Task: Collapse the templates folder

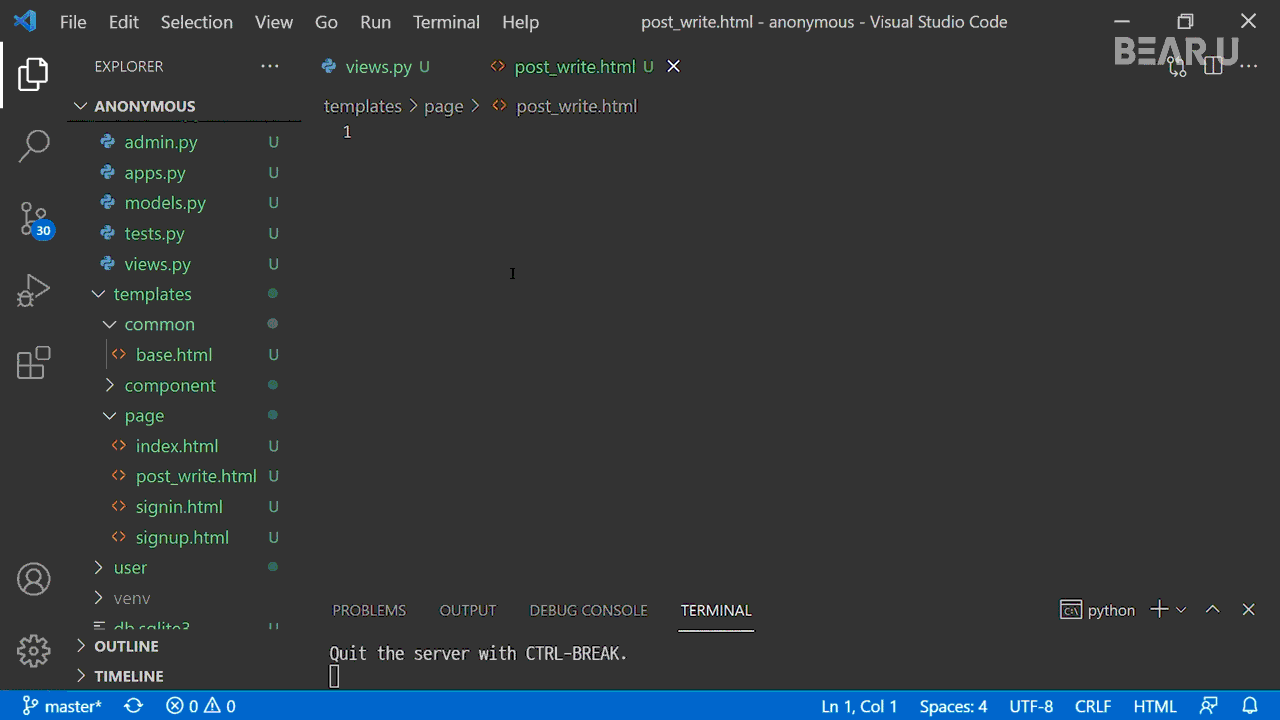Action: (152, 294)
